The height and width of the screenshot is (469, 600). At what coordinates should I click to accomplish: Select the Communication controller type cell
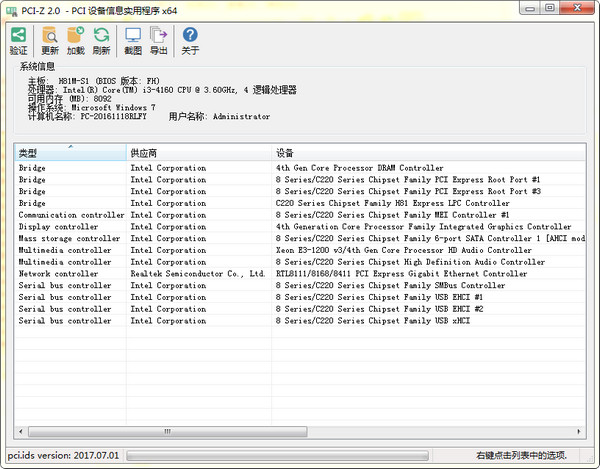72,215
